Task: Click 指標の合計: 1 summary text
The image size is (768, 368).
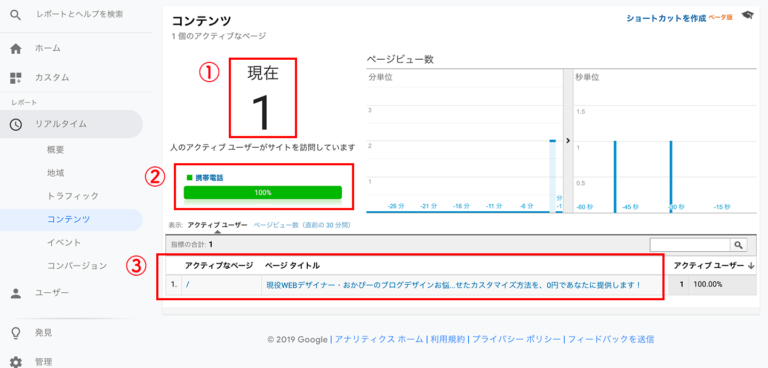Action: click(192, 244)
